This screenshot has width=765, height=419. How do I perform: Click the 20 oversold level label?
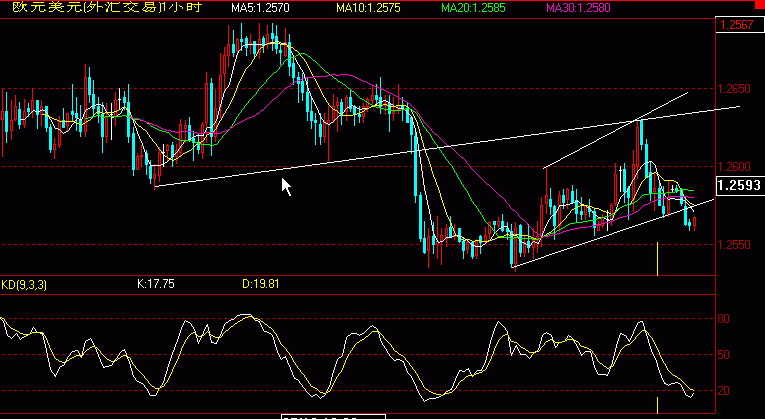pyautogui.click(x=723, y=391)
